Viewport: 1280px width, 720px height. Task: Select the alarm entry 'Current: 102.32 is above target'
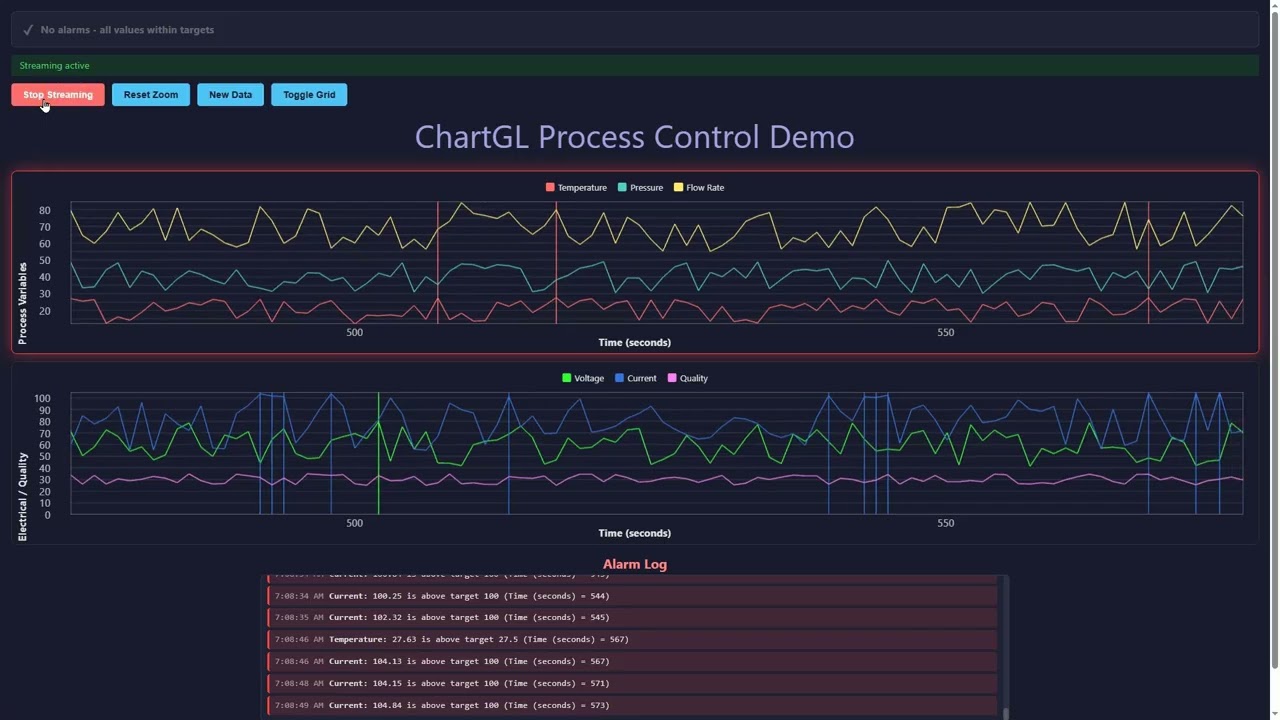click(633, 617)
